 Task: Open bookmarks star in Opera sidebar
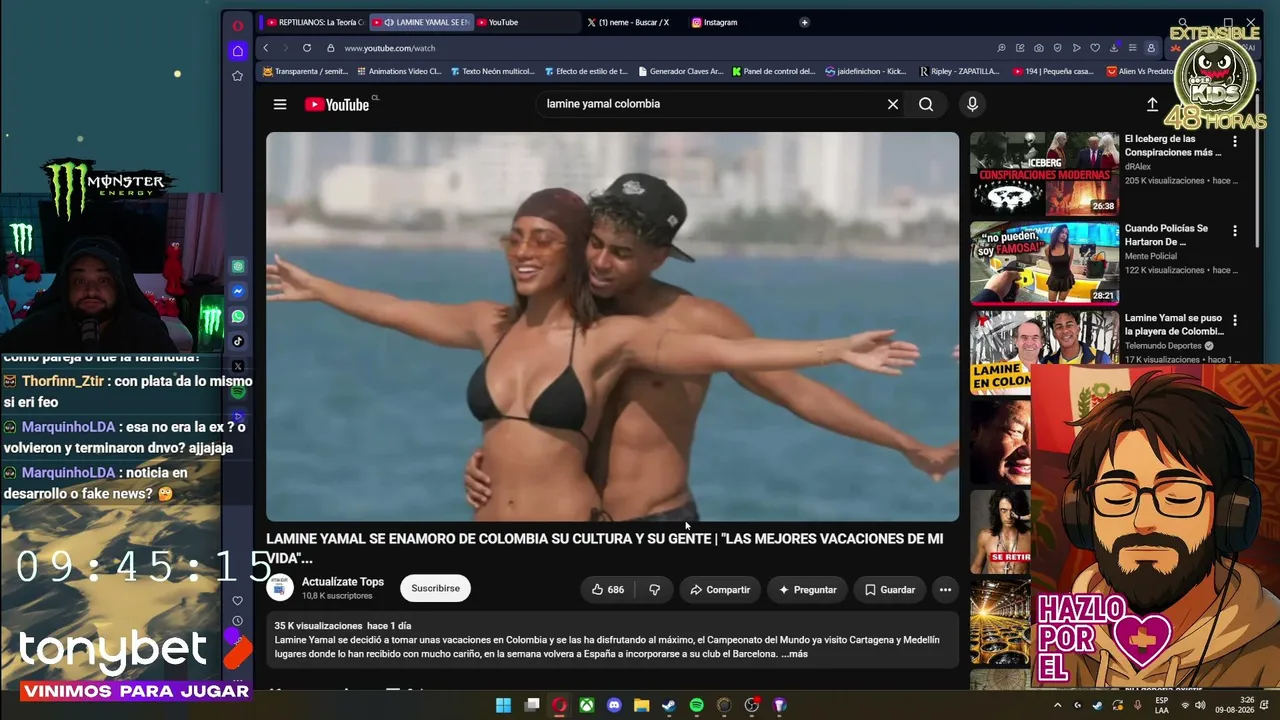click(237, 76)
